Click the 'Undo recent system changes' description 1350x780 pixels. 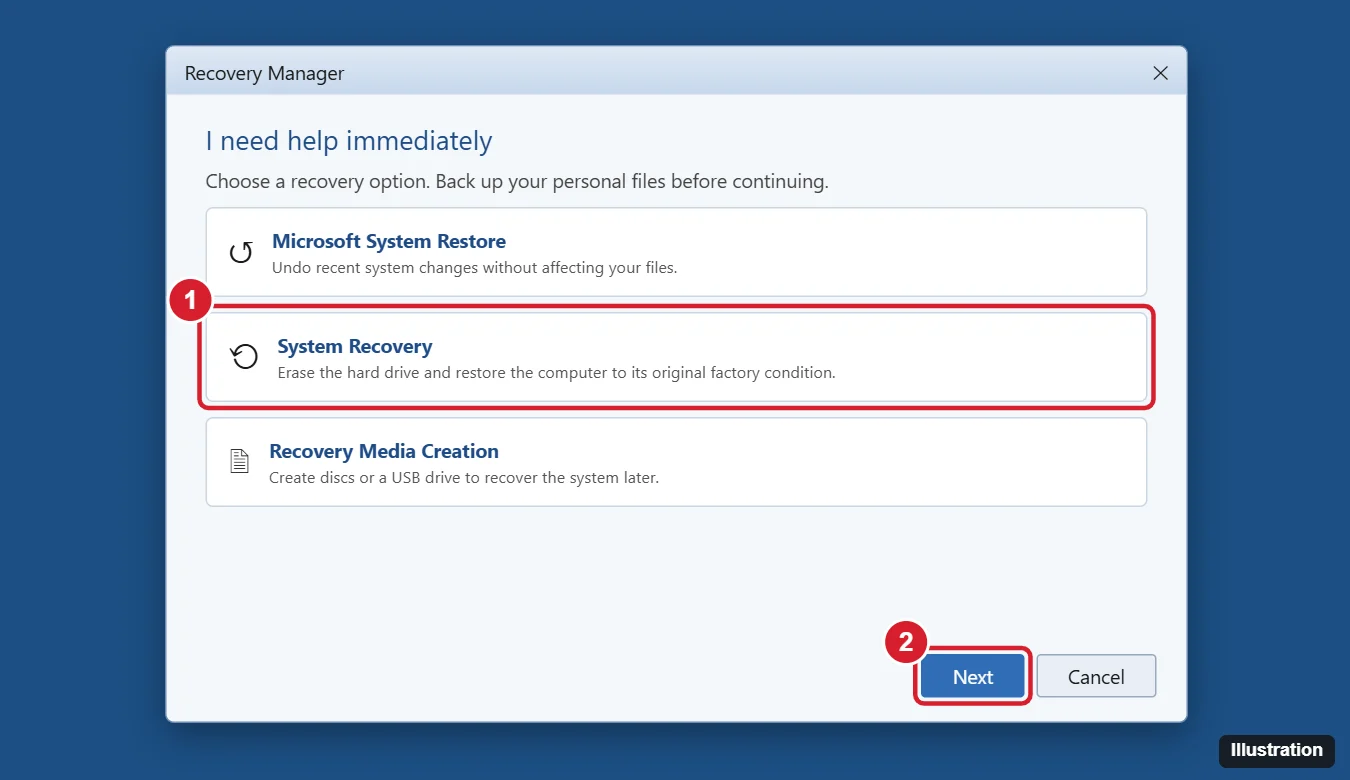point(475,268)
